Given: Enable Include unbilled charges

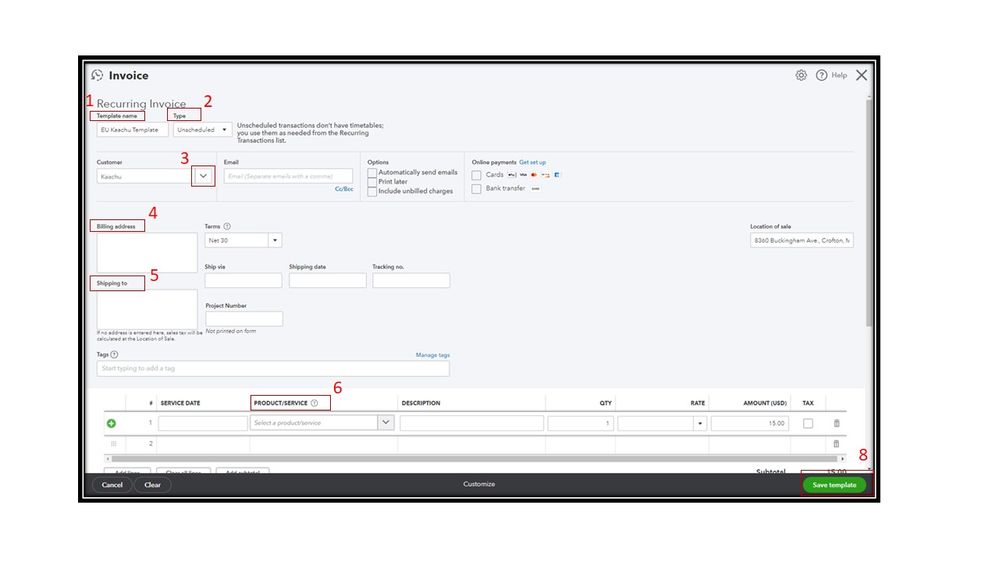Looking at the screenshot, I should coord(372,191).
